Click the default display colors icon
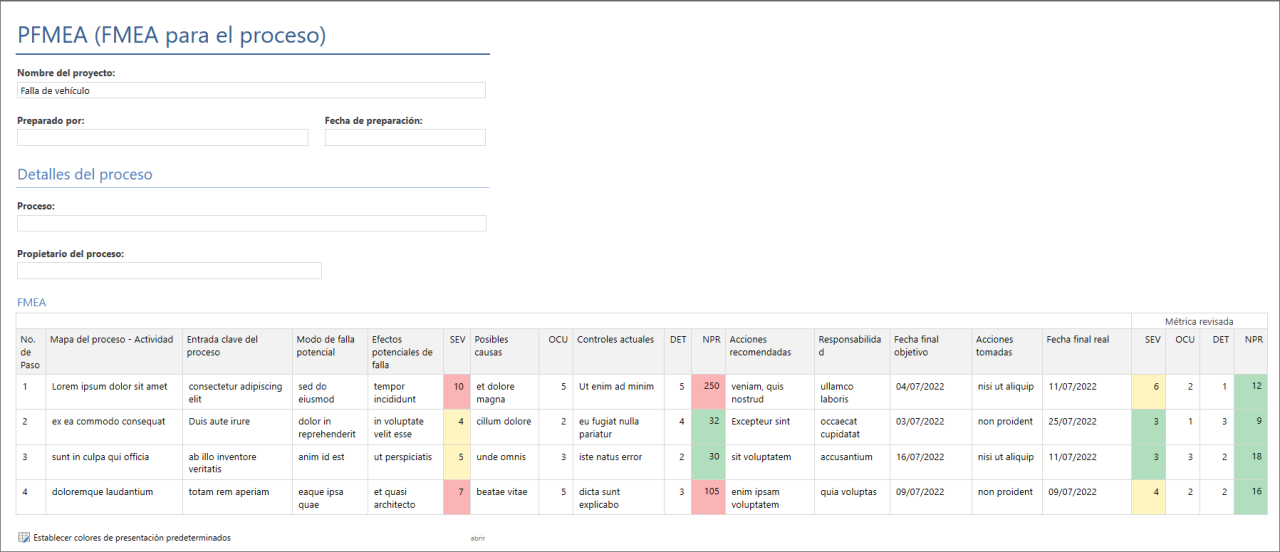 click(x=24, y=538)
